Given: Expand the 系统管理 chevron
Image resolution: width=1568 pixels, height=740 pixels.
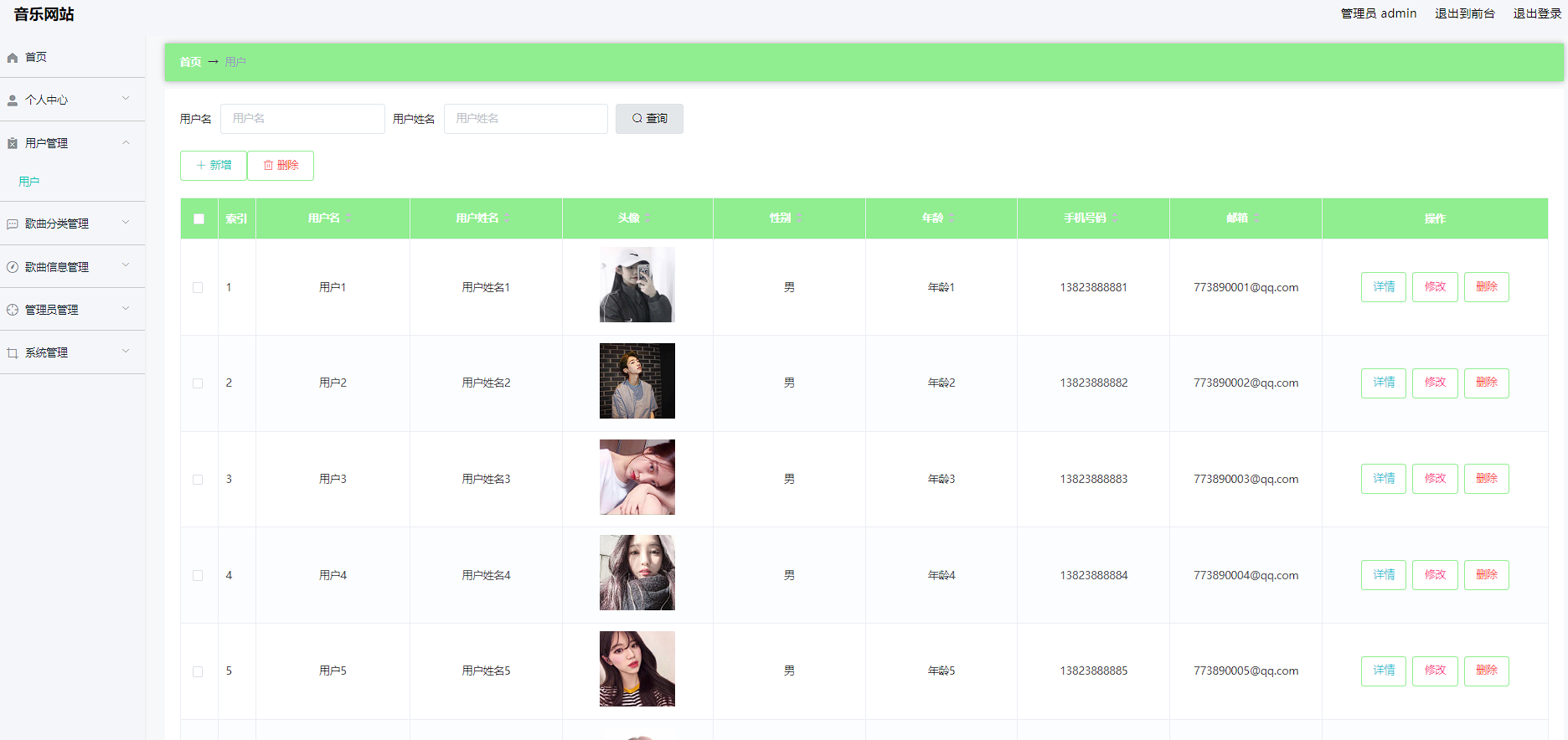Looking at the screenshot, I should pos(126,352).
